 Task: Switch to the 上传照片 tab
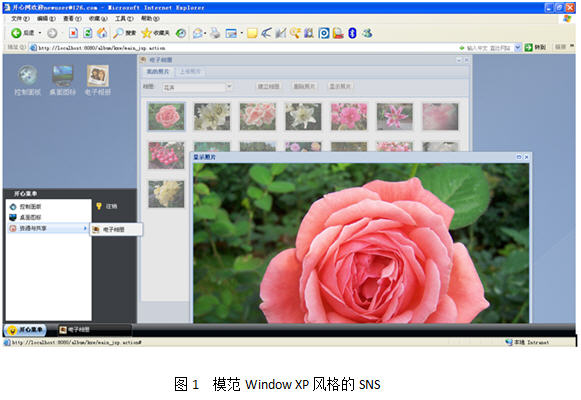point(190,71)
